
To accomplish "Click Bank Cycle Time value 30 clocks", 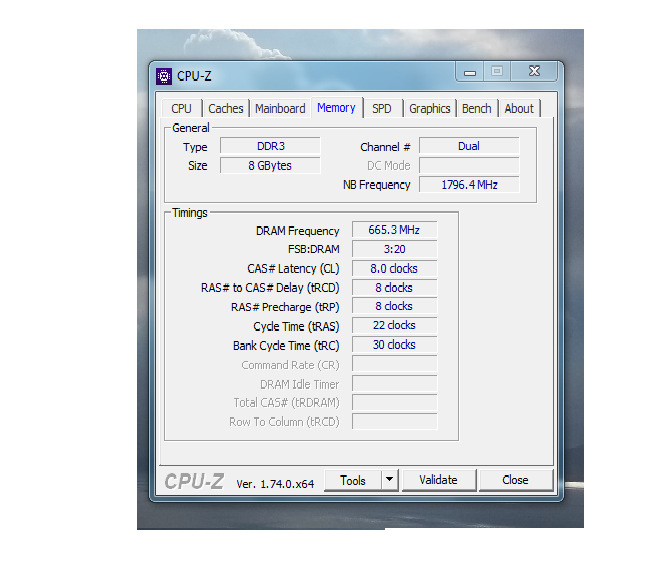I will pyautogui.click(x=394, y=345).
